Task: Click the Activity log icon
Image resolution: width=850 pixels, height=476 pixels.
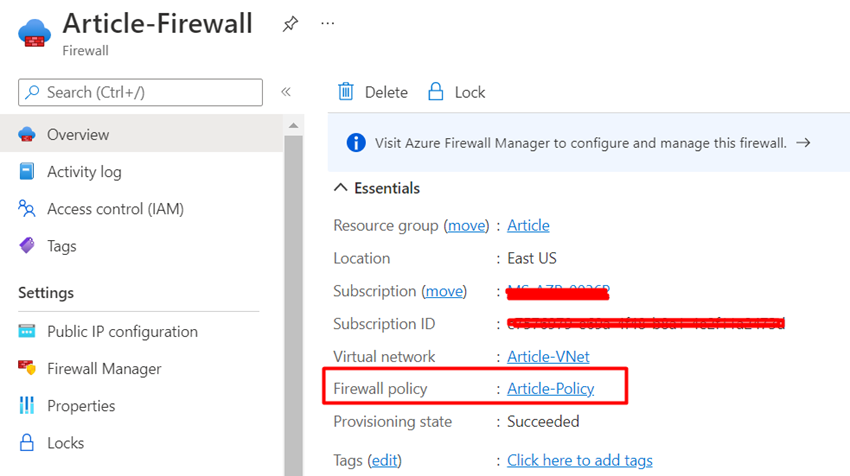Action: [27, 171]
